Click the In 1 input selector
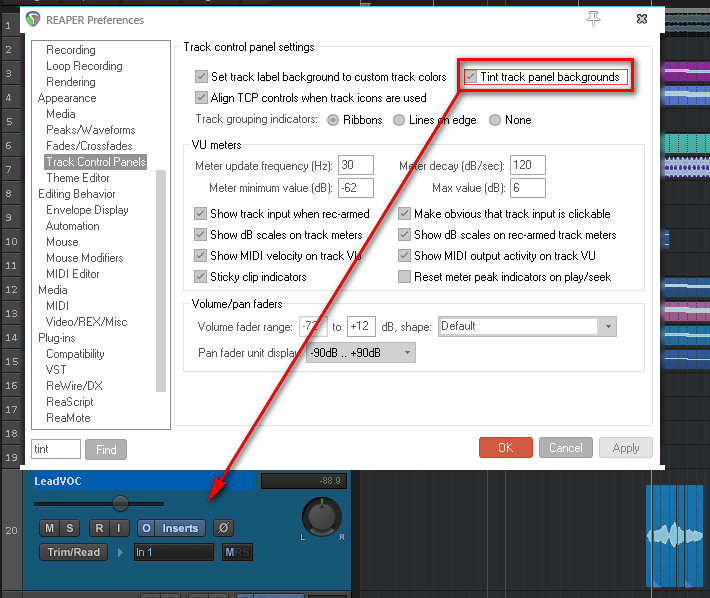The width and height of the screenshot is (710, 598). point(173,552)
